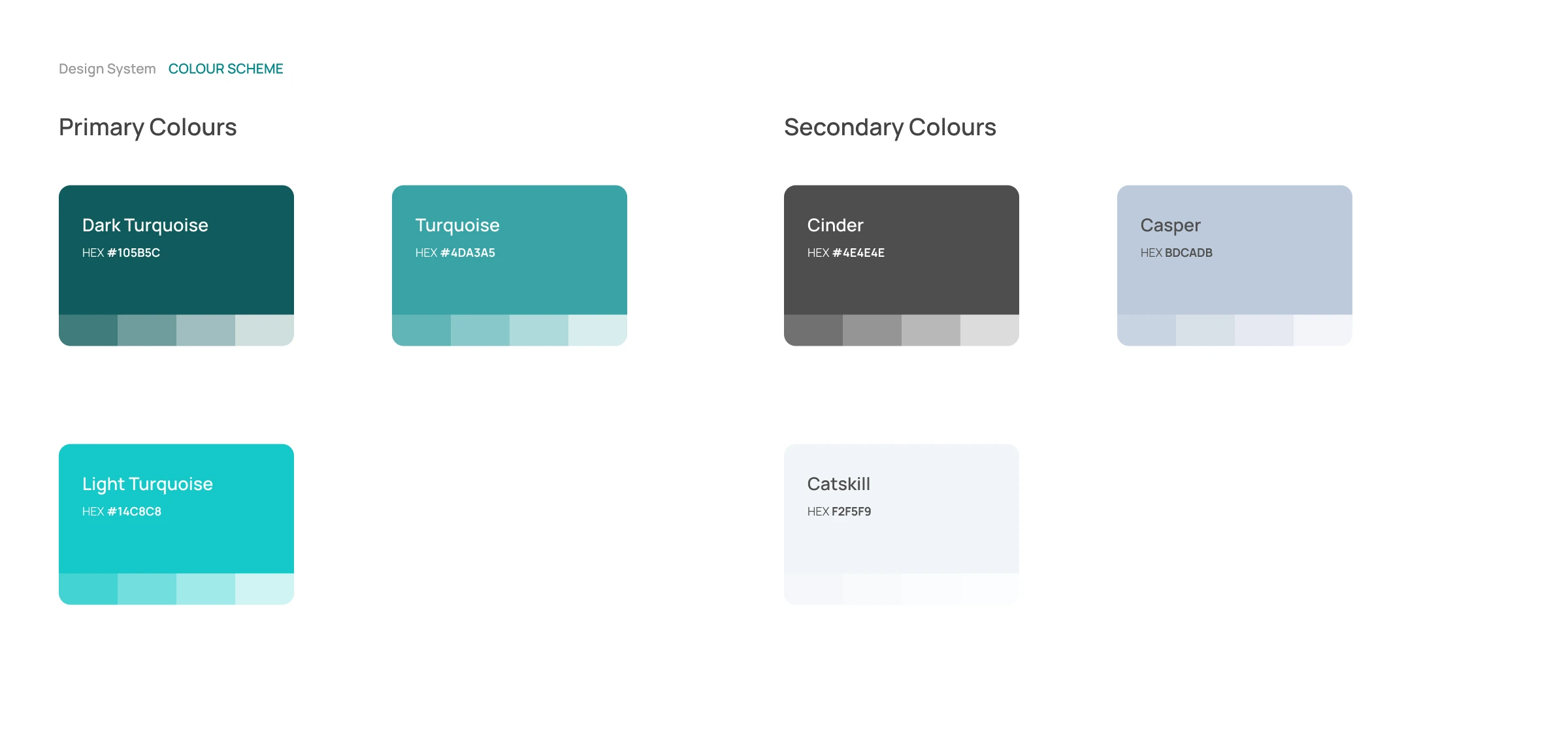The width and height of the screenshot is (1568, 741).
Task: Select the darkest grey tint under Cinder
Action: tap(813, 330)
